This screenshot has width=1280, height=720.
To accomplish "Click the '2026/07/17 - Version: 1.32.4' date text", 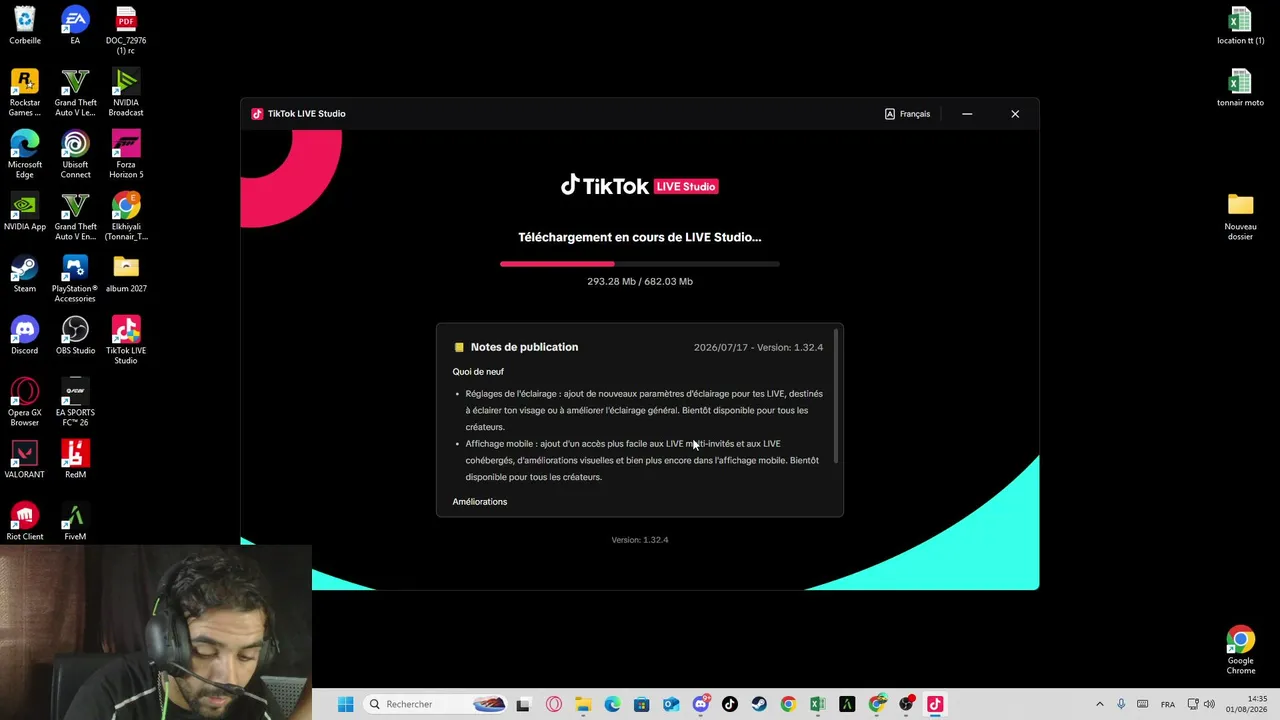I will click(x=758, y=348).
